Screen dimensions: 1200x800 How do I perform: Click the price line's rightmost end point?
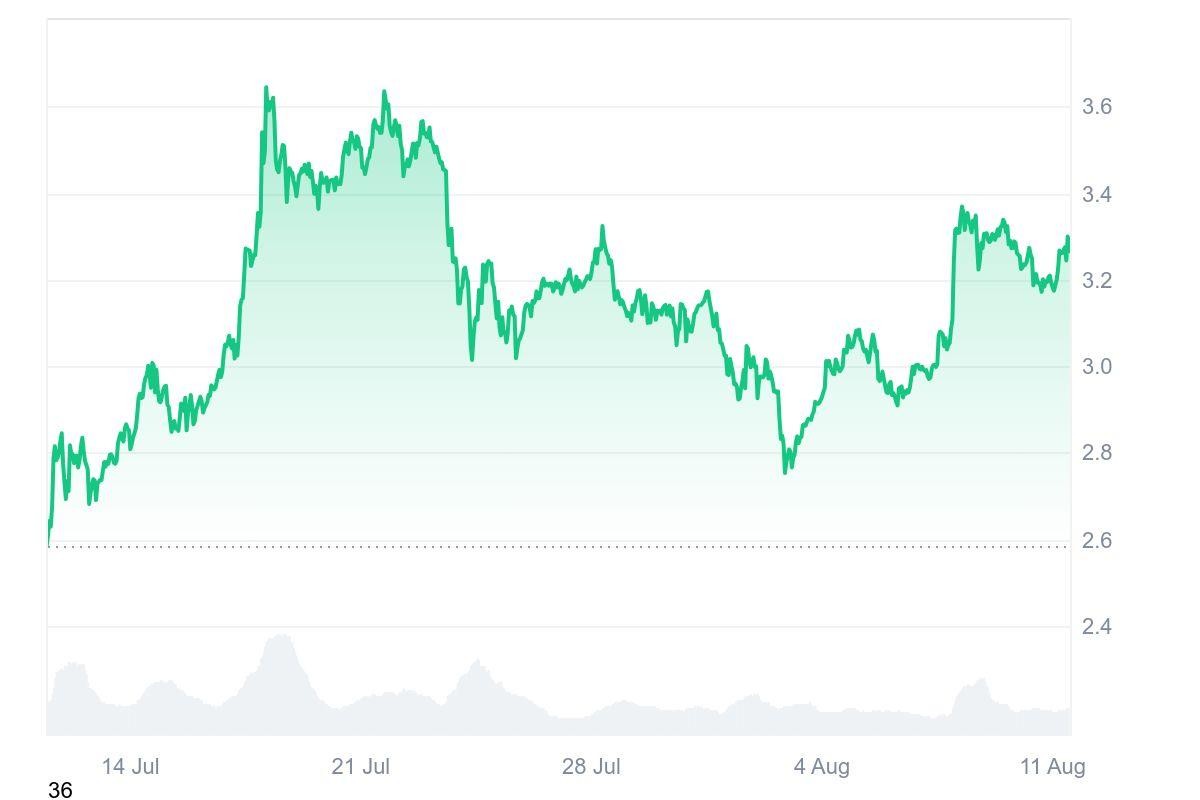point(1068,238)
